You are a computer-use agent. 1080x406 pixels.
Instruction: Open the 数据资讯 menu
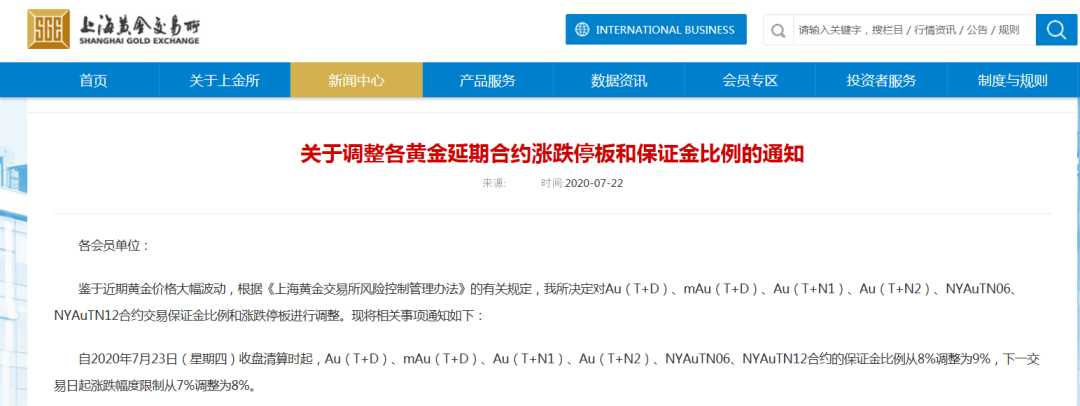click(x=619, y=80)
